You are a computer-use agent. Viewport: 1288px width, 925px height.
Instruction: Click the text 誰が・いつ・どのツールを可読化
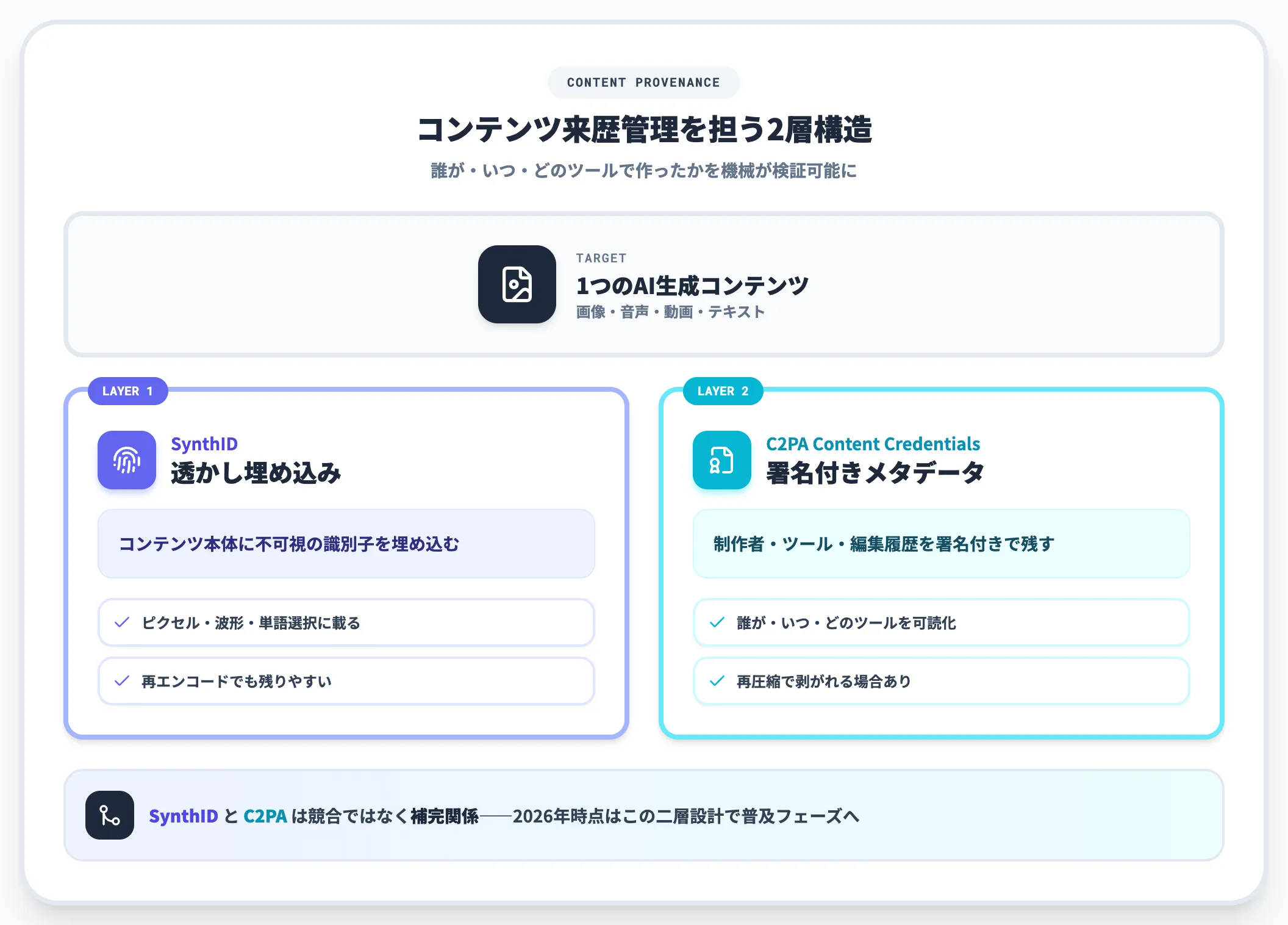tap(846, 622)
